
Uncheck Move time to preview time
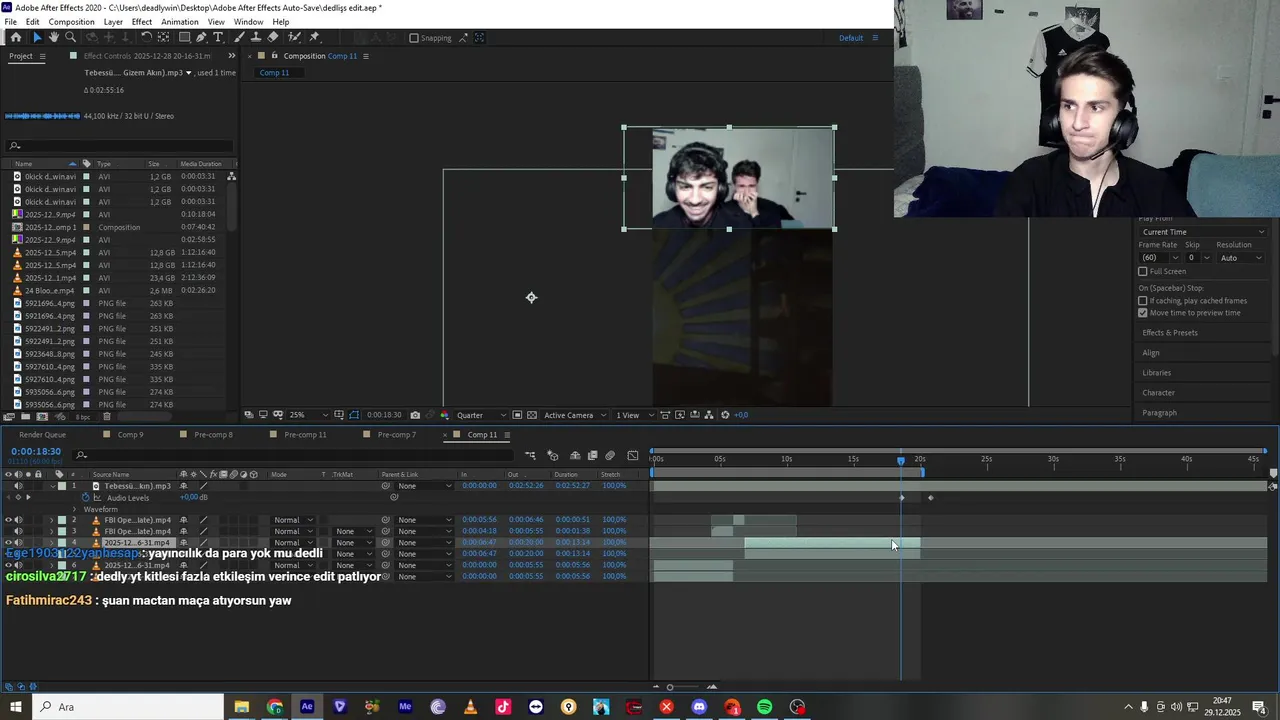click(1143, 313)
